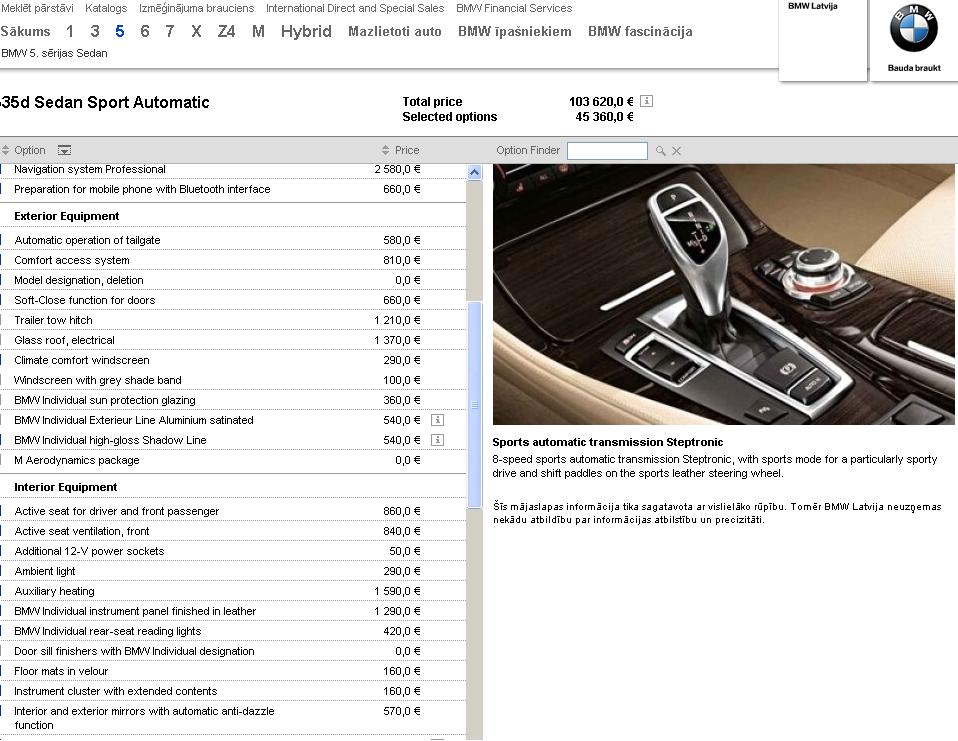Open Meklēt pārstāvi link

[37, 8]
